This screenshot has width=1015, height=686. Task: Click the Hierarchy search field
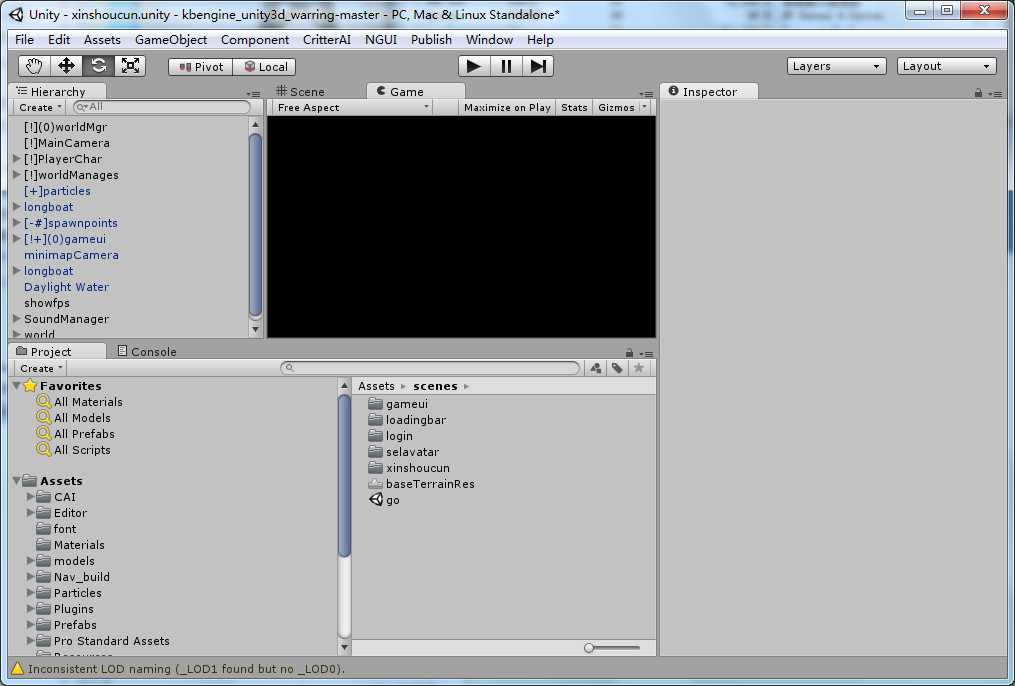click(162, 107)
